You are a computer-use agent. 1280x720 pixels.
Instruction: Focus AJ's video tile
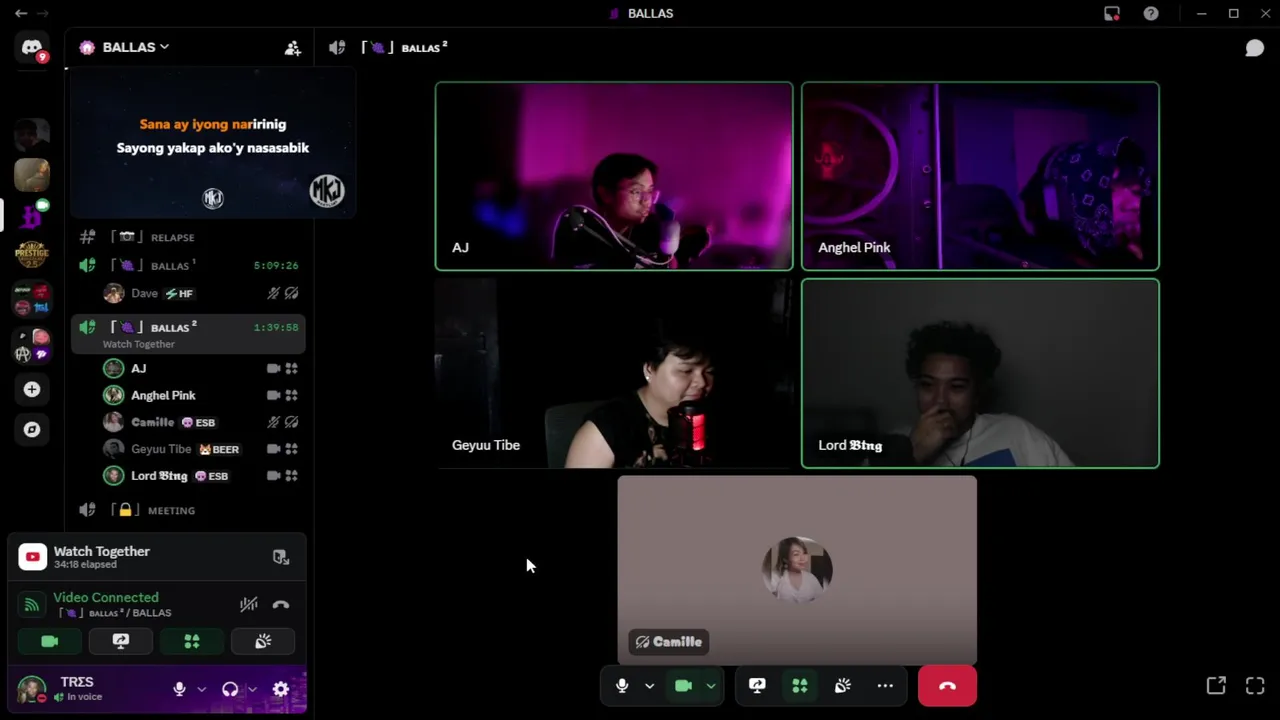point(614,176)
